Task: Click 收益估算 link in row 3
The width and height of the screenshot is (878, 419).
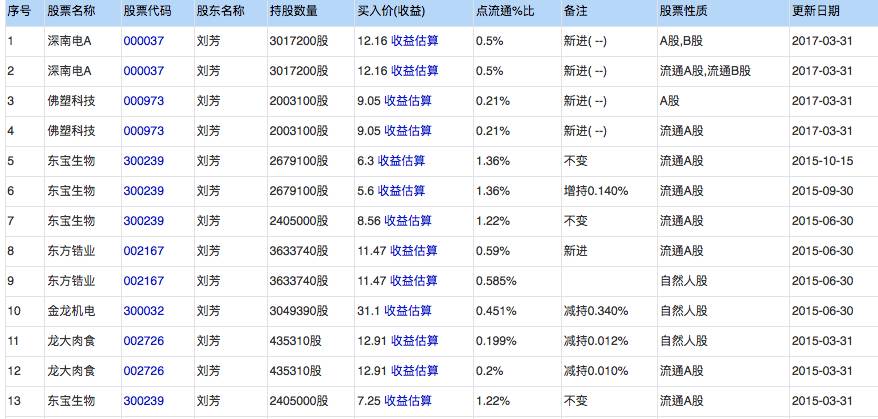Action: 408,101
